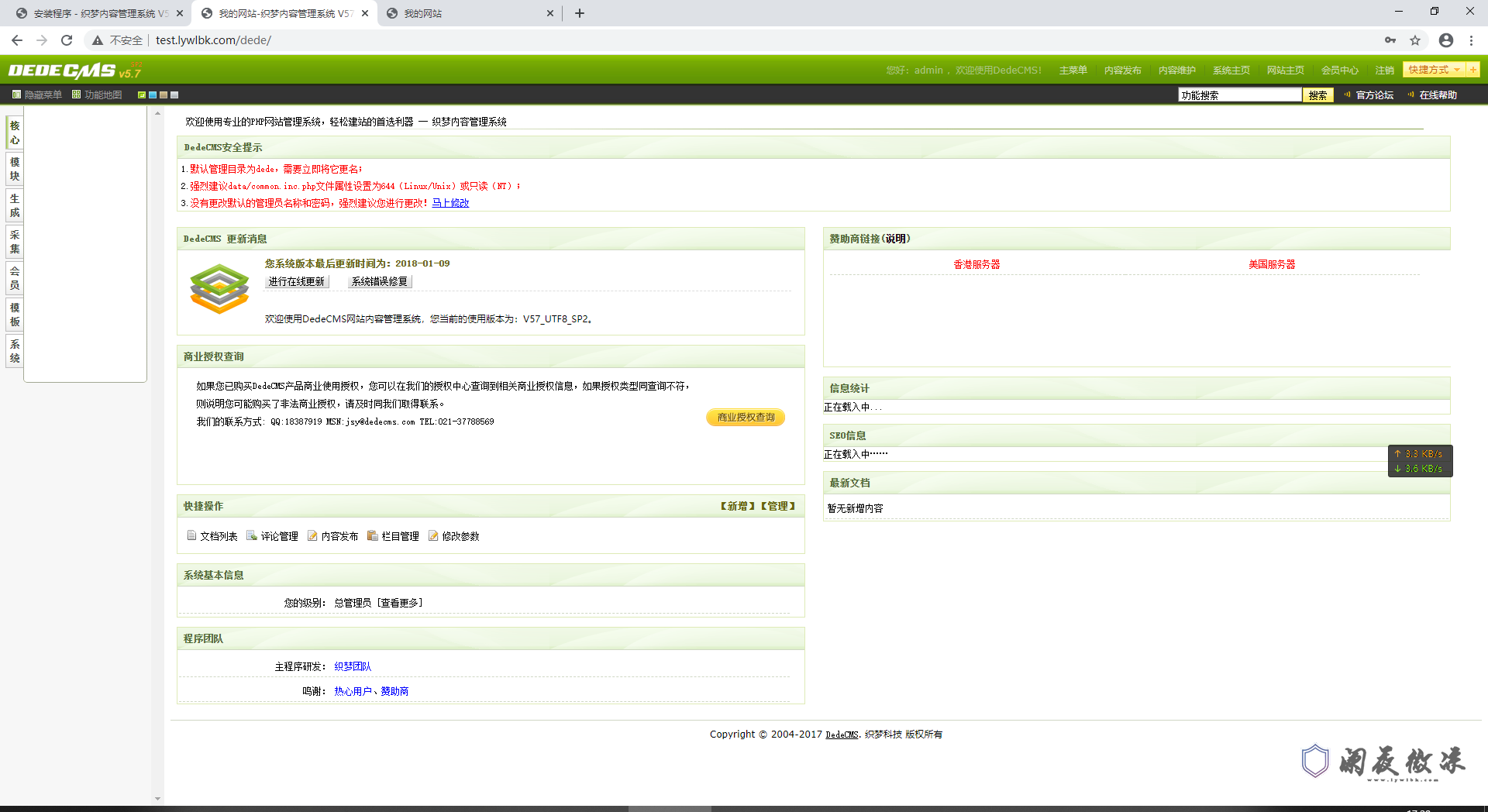Open 在线帮助 via its speaker icon
This screenshot has height=812, width=1488.
tap(1411, 95)
